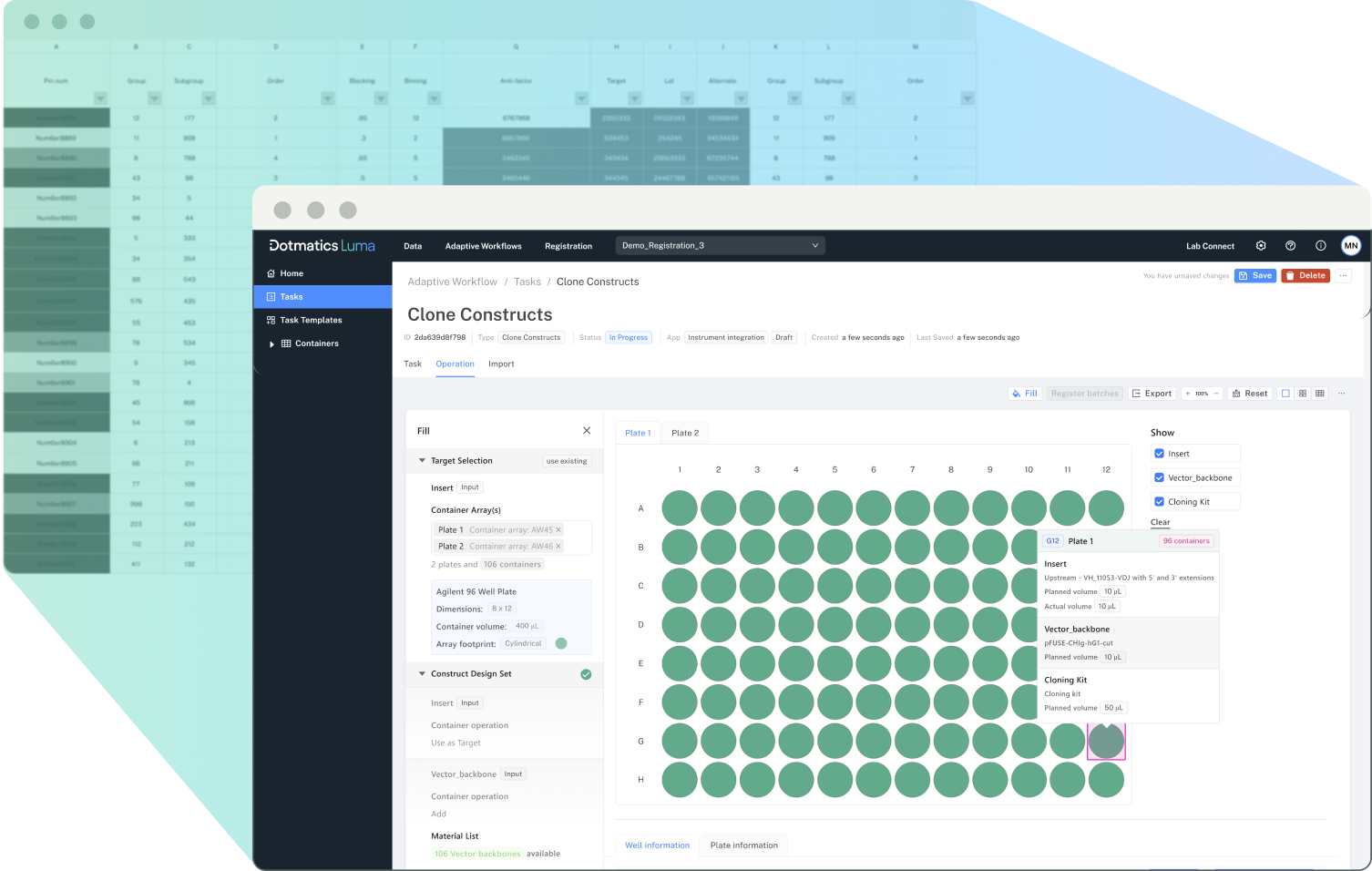Expand the Containers tree in sidebar

coord(271,343)
